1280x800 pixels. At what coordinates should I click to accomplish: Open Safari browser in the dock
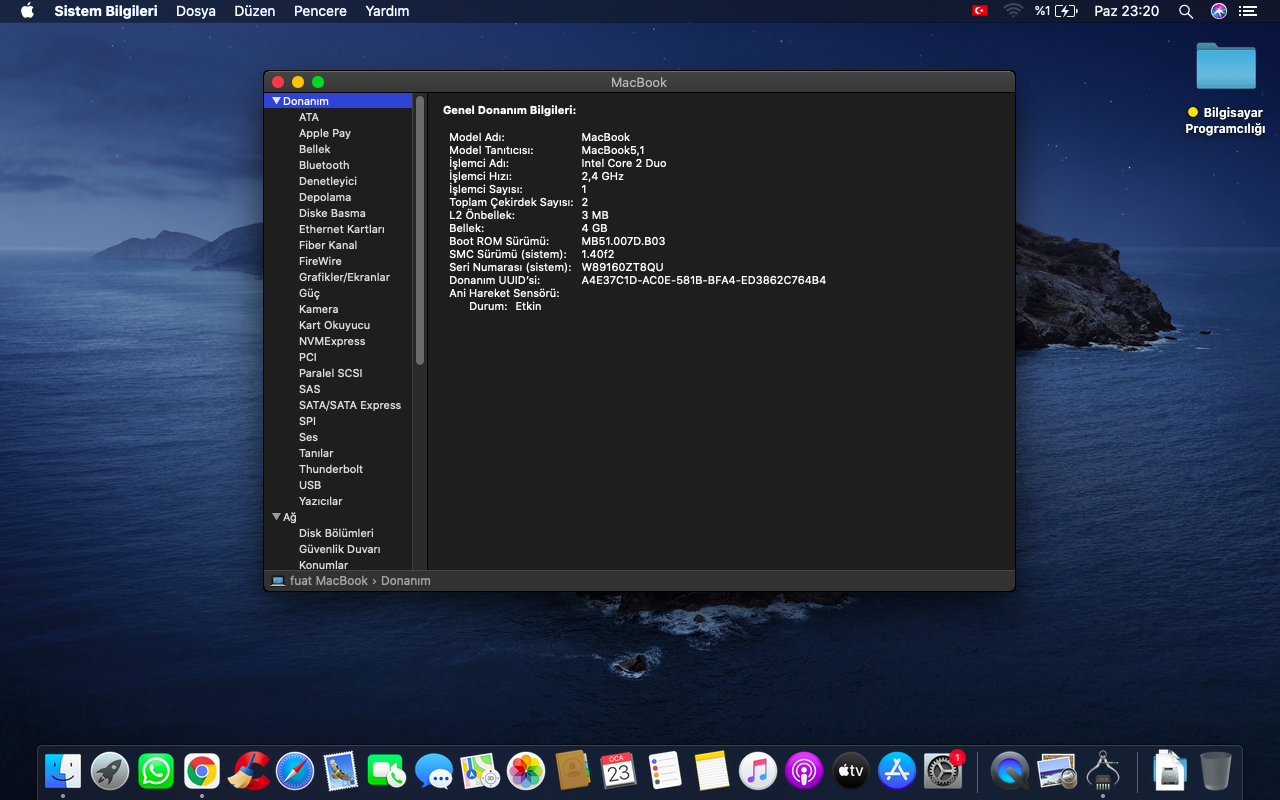[295, 771]
